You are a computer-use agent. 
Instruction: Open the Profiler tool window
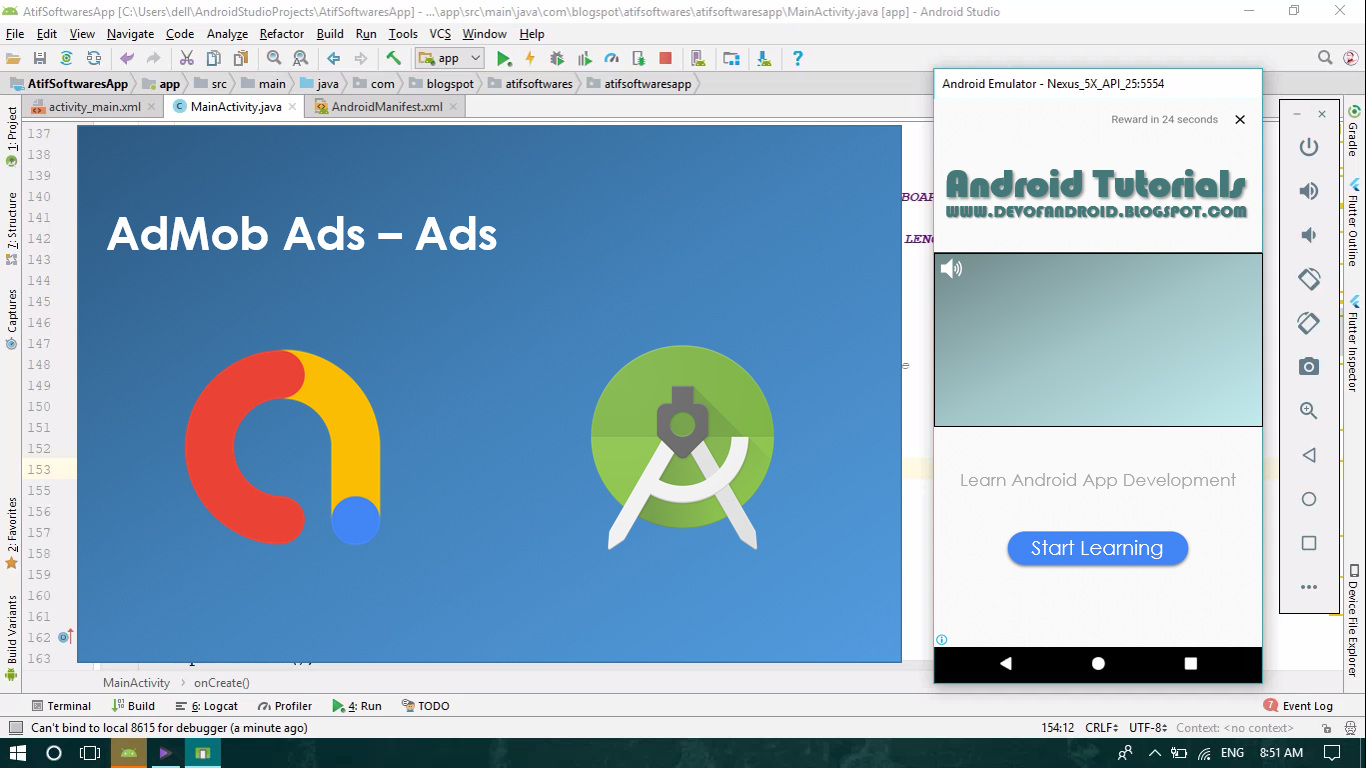tap(285, 706)
